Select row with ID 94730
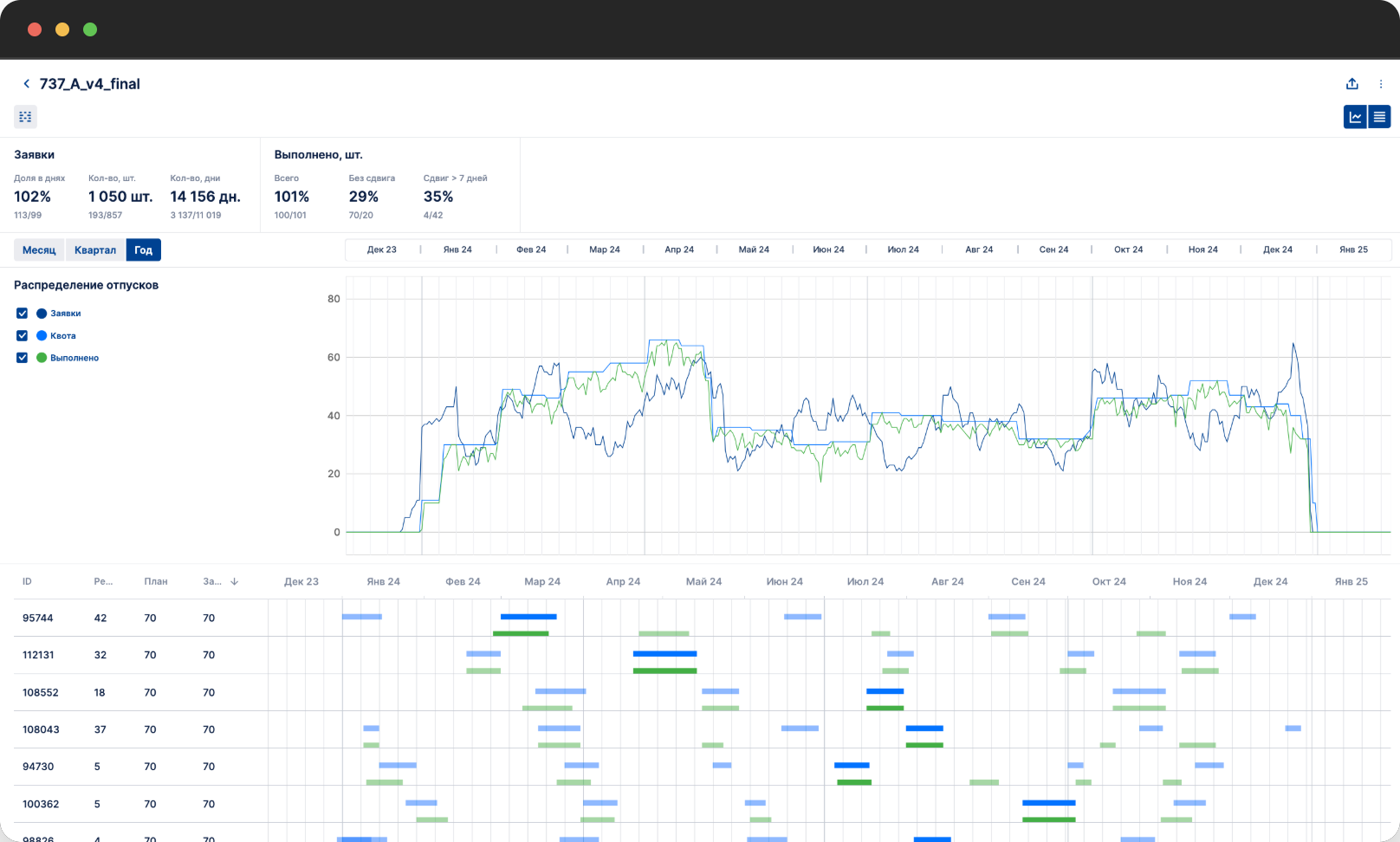The image size is (1400, 842). 701,767
